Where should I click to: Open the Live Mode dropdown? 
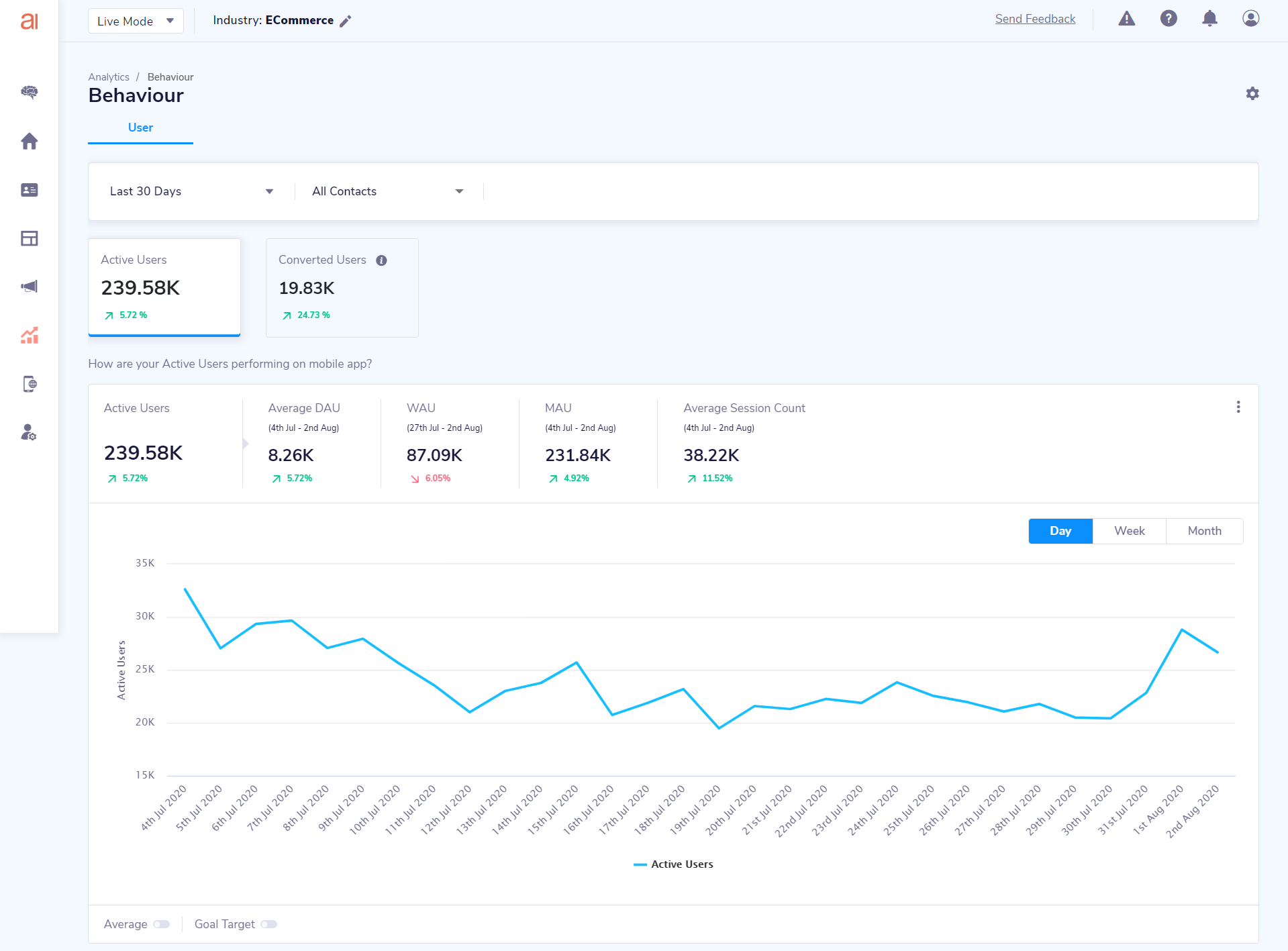pyautogui.click(x=136, y=21)
